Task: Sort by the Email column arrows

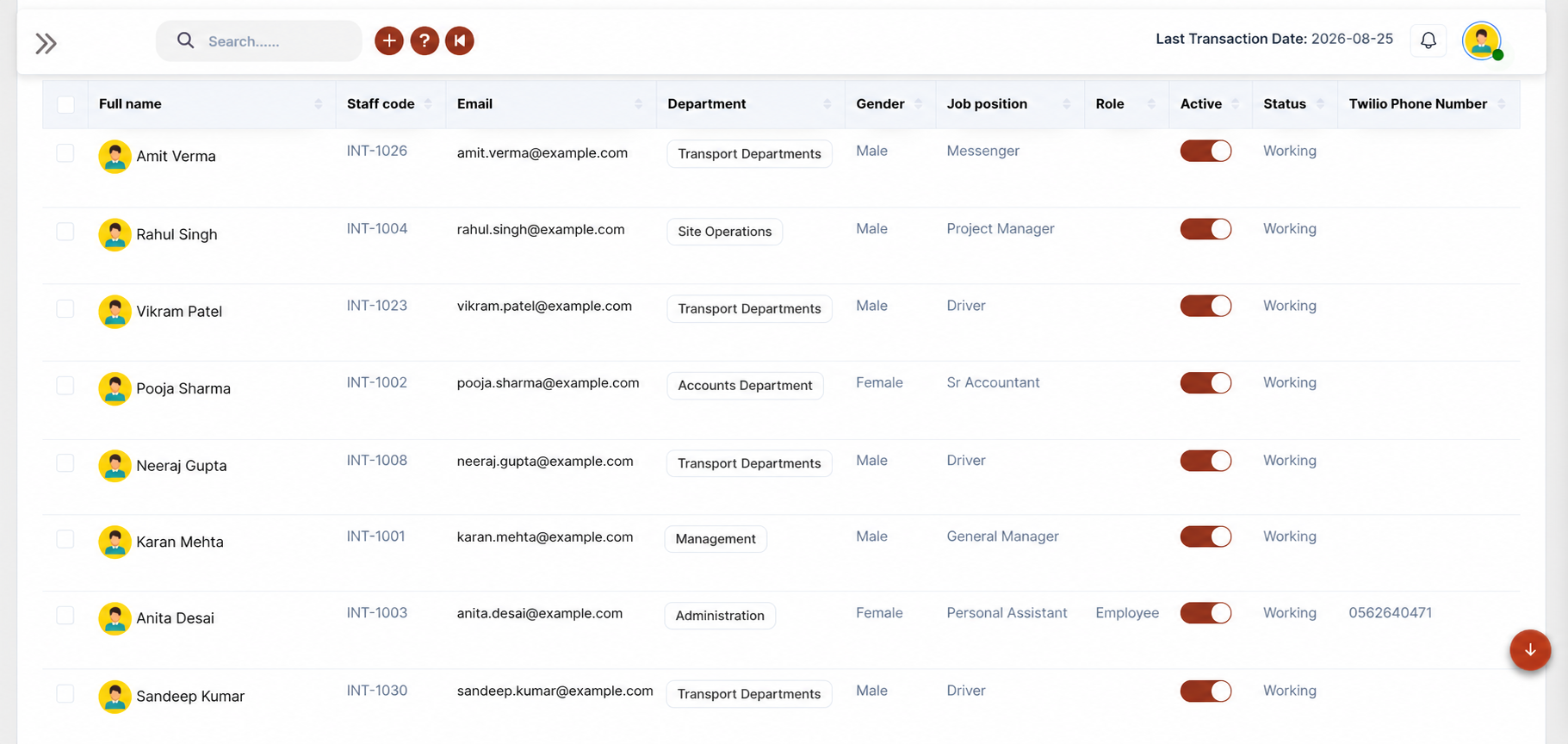Action: pyautogui.click(x=638, y=104)
